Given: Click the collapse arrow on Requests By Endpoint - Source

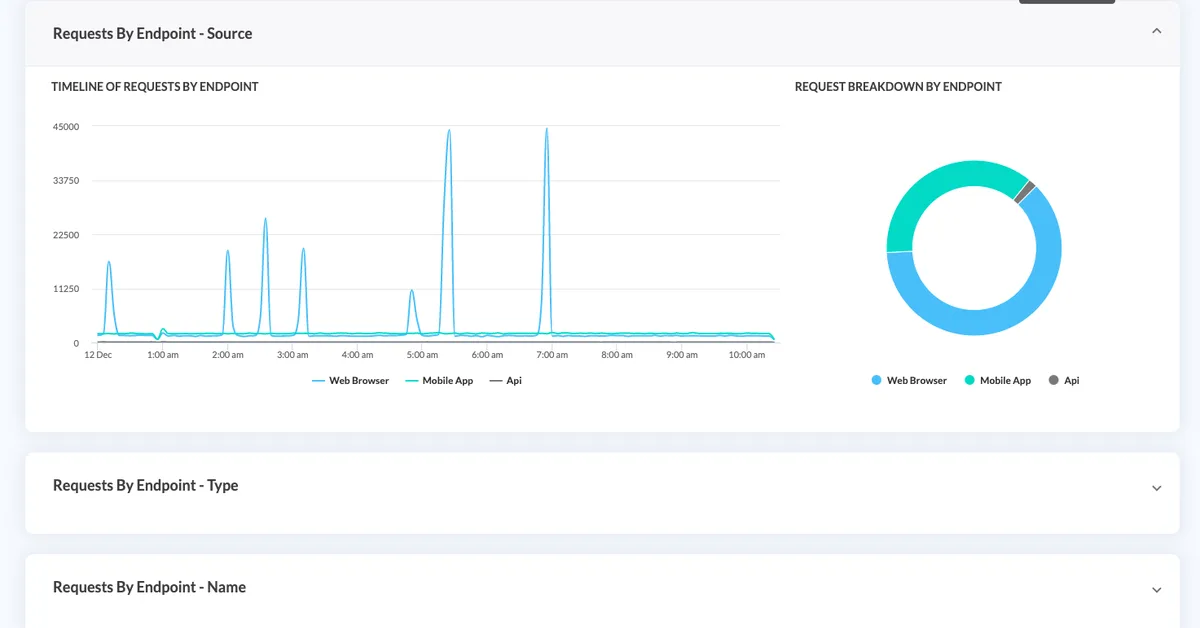Looking at the screenshot, I should tap(1156, 31).
